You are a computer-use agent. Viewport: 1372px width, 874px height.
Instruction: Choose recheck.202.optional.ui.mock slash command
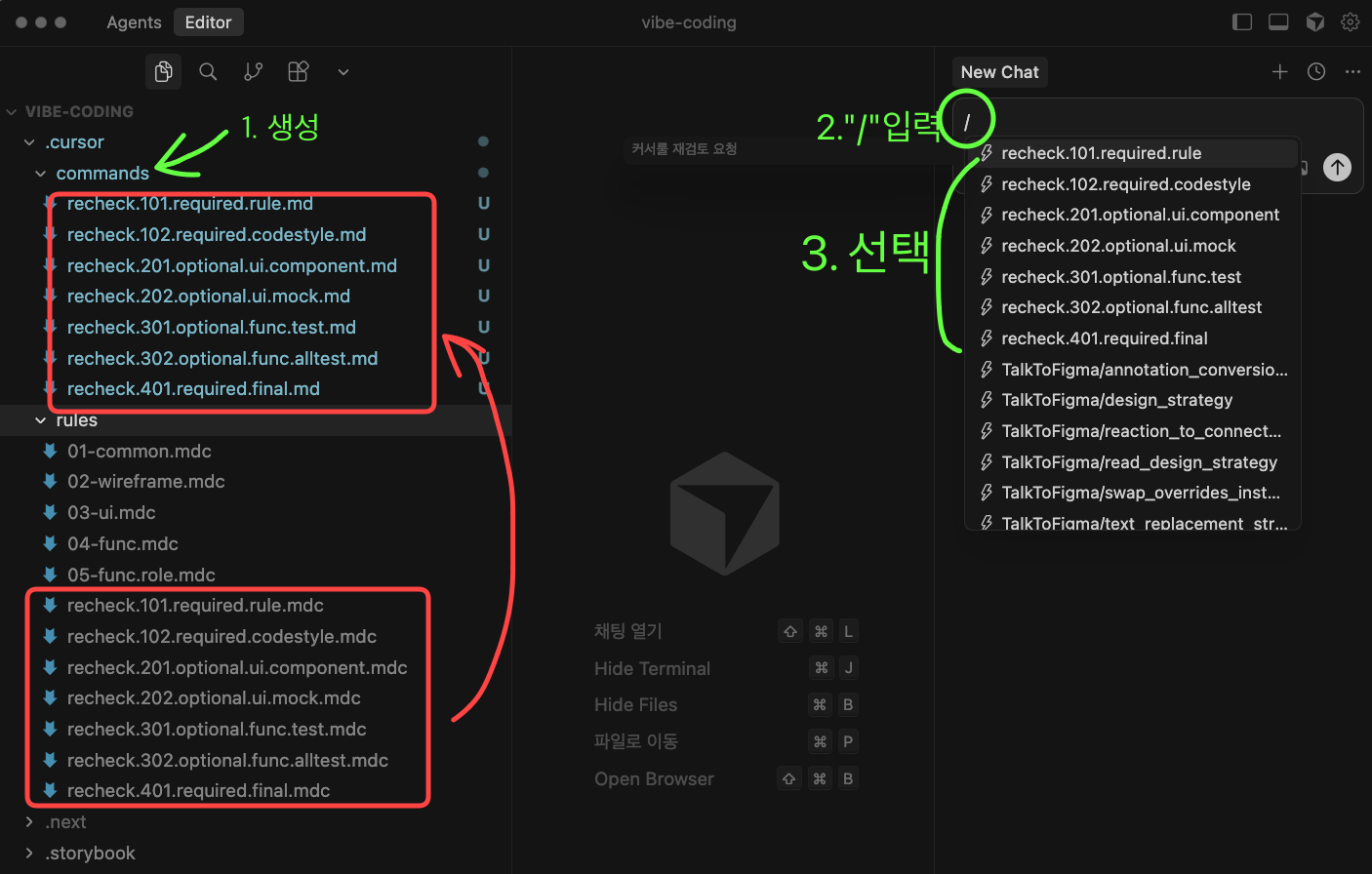pyautogui.click(x=1133, y=246)
